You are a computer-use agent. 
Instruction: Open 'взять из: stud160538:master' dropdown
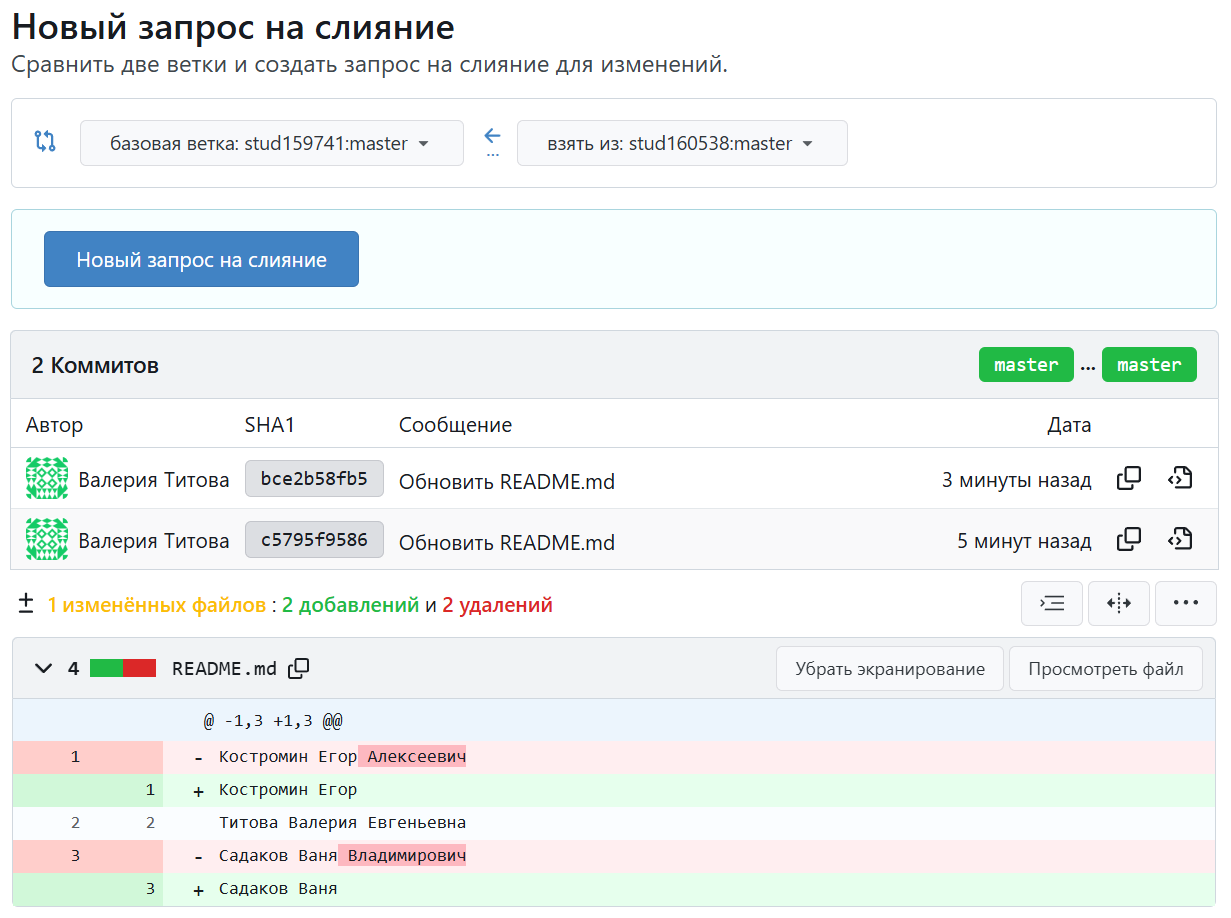pyautogui.click(x=681, y=143)
